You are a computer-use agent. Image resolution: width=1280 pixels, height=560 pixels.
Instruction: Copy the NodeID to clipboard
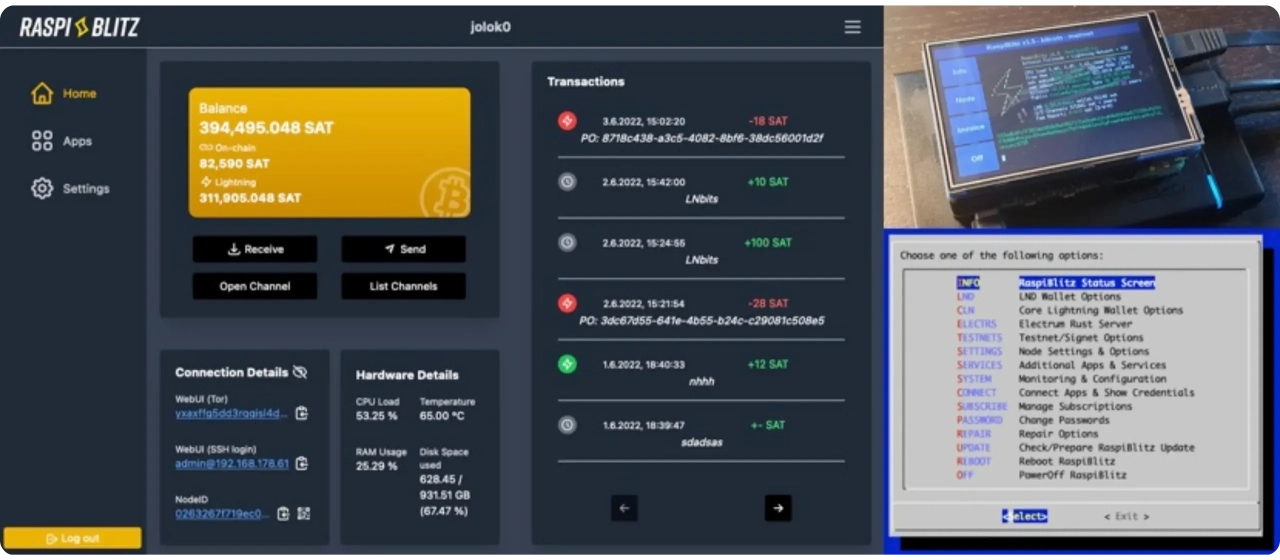(x=283, y=514)
